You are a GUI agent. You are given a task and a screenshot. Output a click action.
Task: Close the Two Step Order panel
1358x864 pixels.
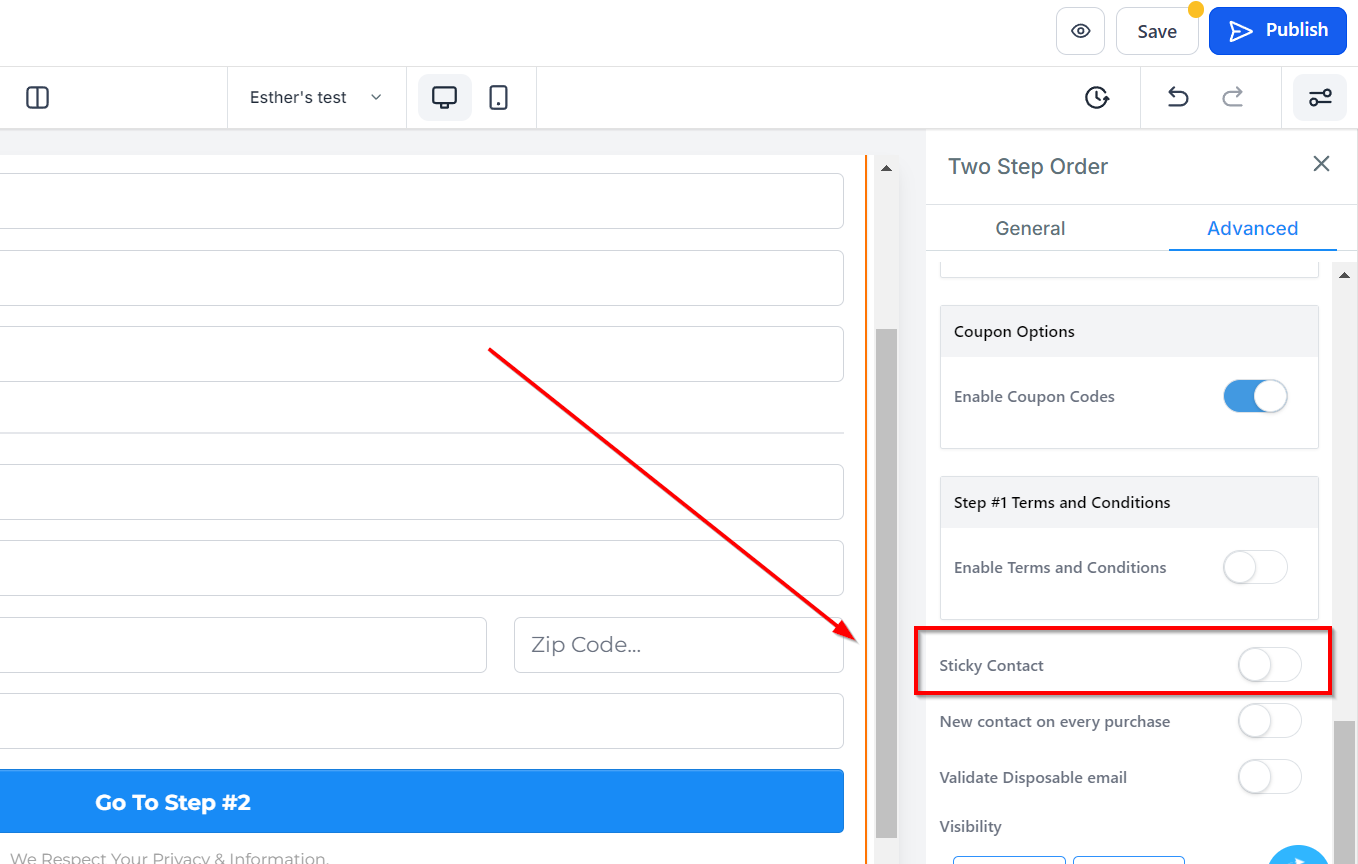pos(1321,164)
